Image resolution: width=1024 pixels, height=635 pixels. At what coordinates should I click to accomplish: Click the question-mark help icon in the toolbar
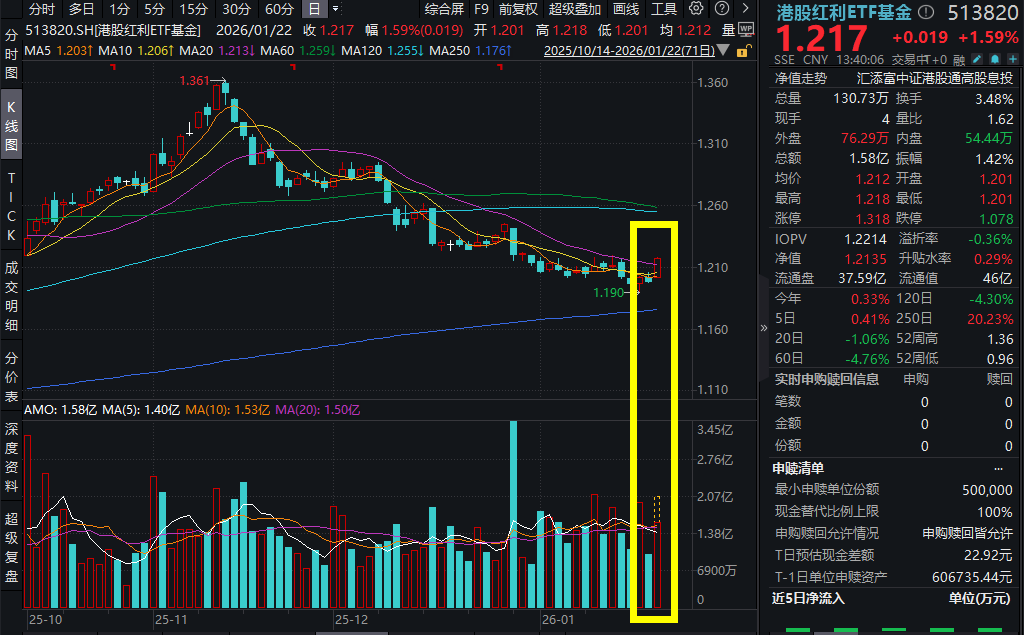(722, 8)
